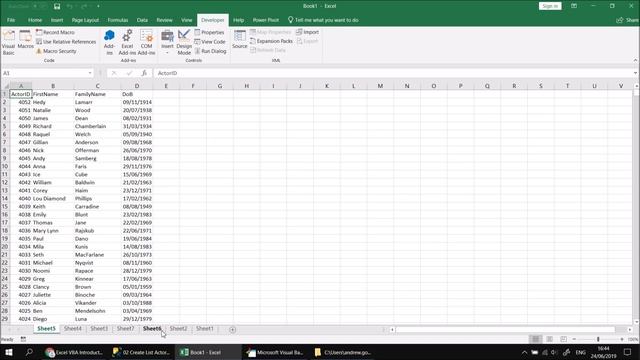Start Record Macro

click(55, 32)
